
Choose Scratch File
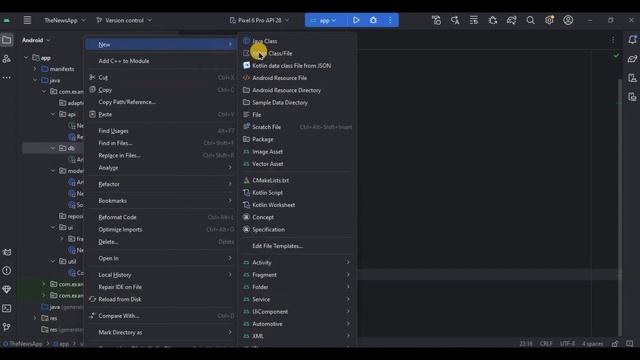click(297, 127)
